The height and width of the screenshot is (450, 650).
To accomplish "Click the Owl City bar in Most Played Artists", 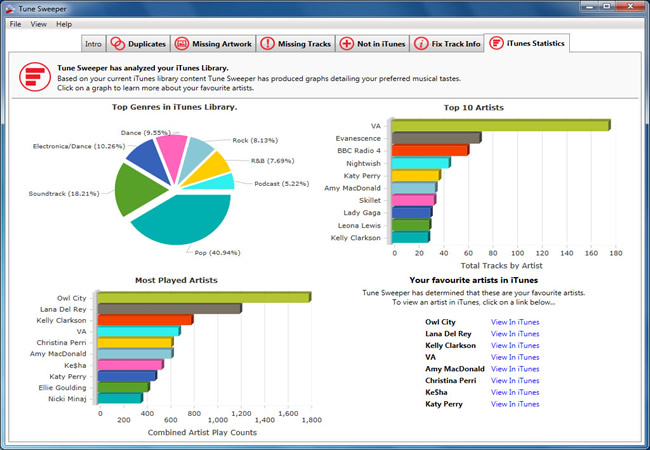I will 204,297.
